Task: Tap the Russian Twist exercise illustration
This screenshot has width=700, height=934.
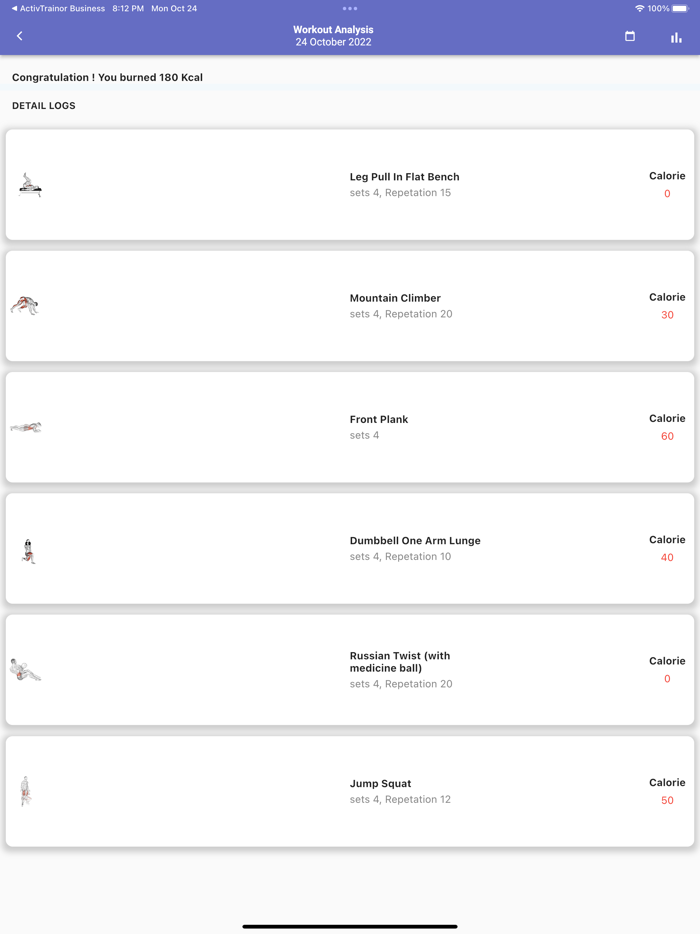Action: (25, 670)
